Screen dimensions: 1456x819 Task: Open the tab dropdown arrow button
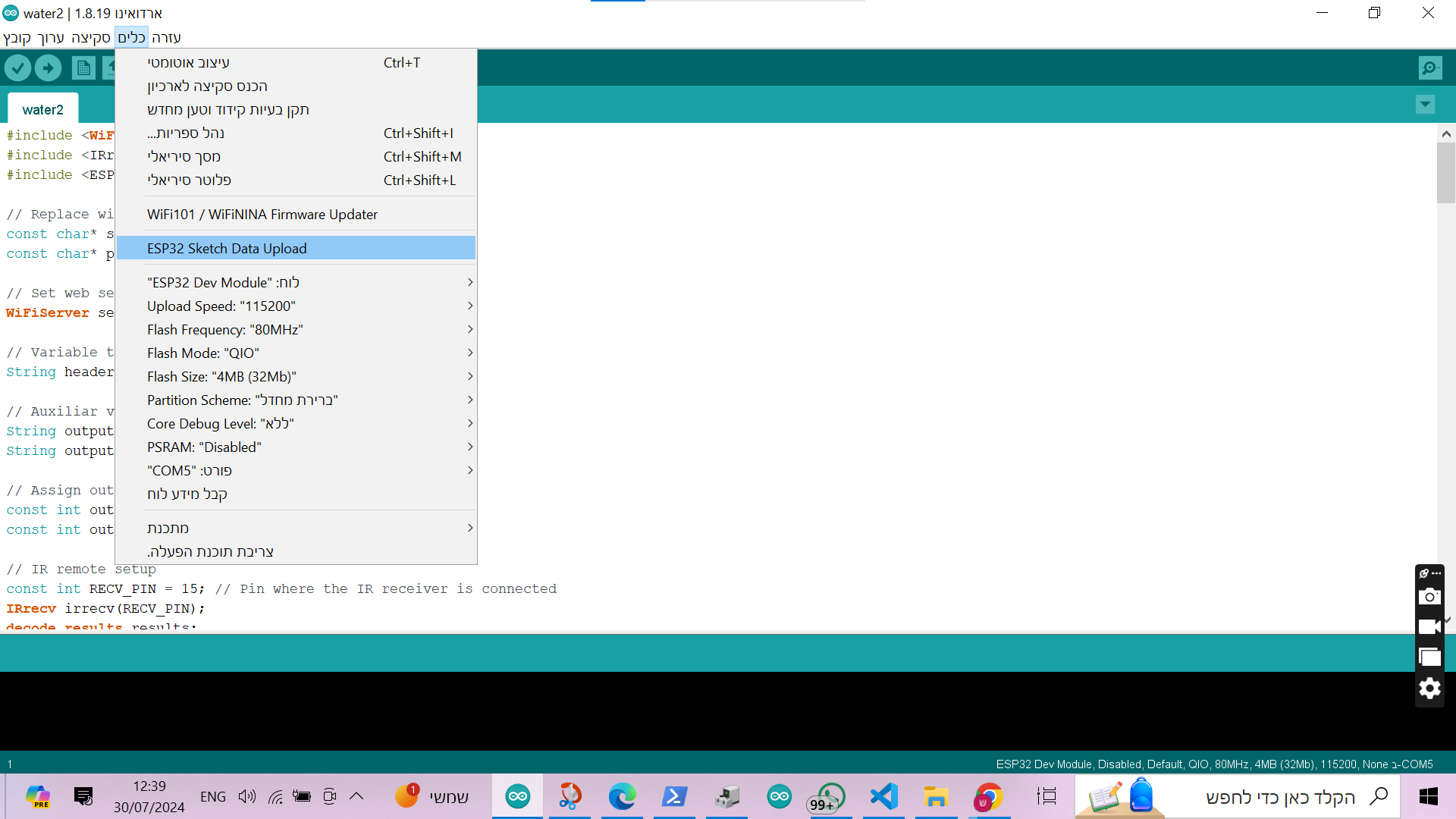coord(1425,105)
